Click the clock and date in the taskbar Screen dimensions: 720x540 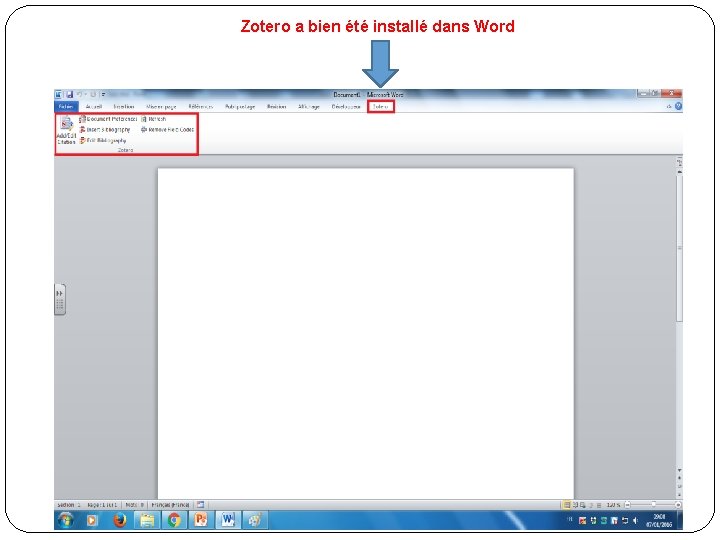(x=659, y=520)
